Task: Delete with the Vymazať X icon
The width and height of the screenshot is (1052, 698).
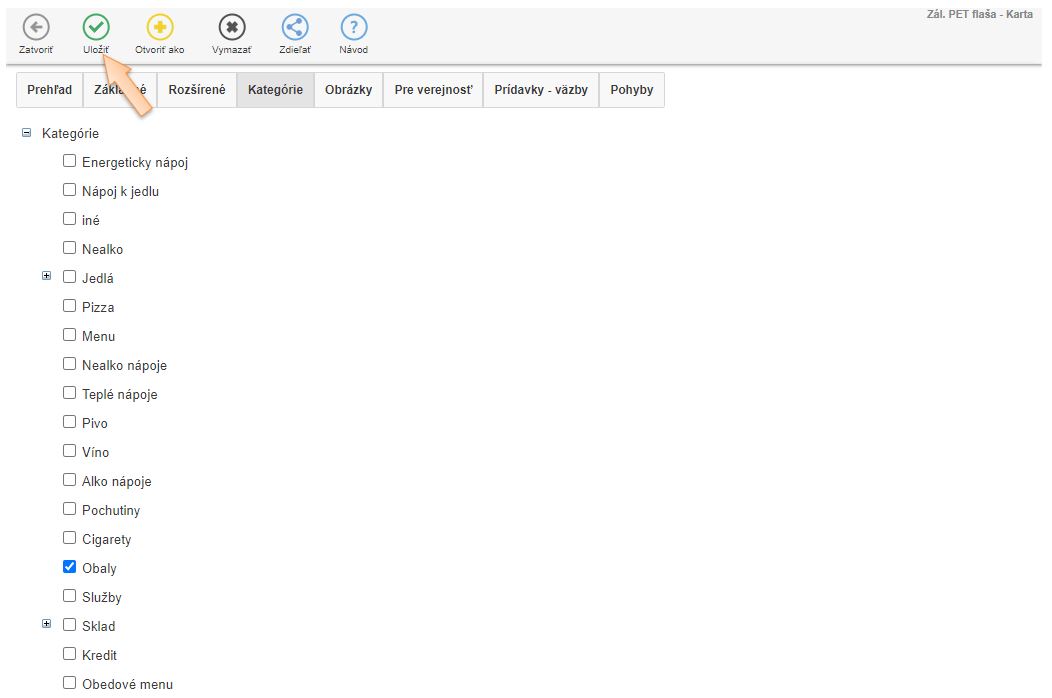Action: [232, 28]
